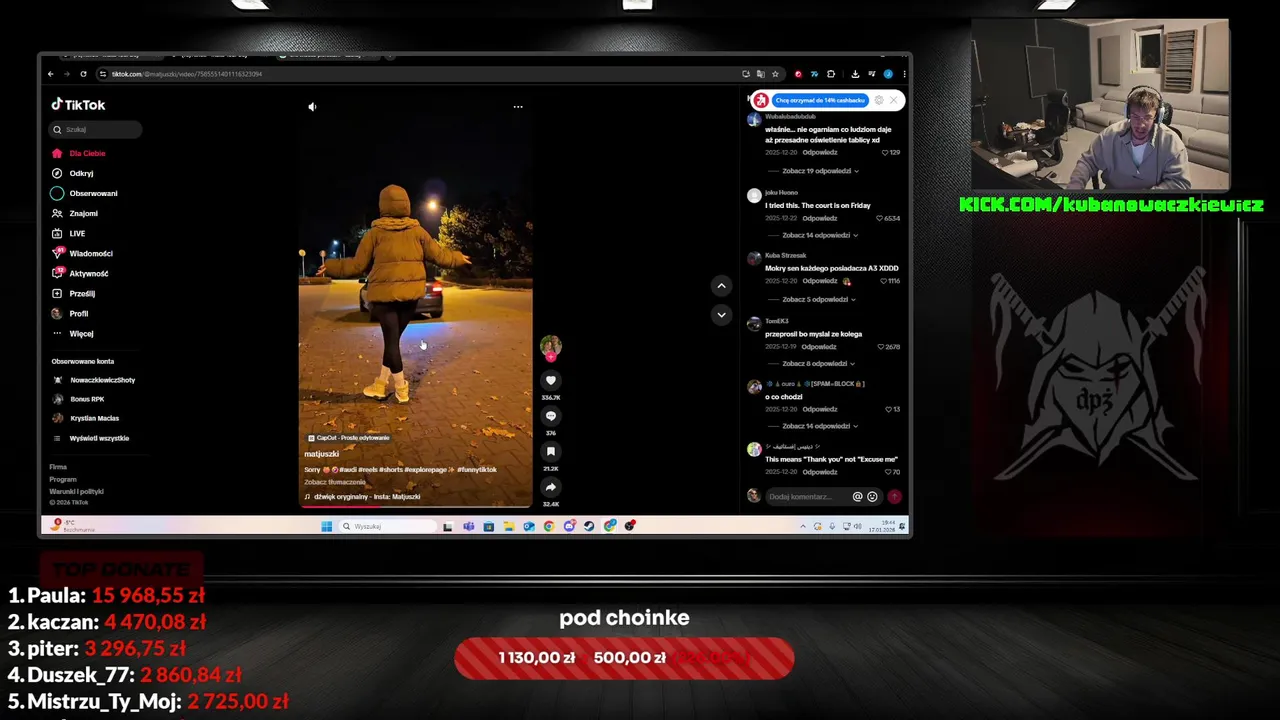Open the browser translate page icon
The width and height of the screenshot is (1280, 720).
tap(761, 74)
